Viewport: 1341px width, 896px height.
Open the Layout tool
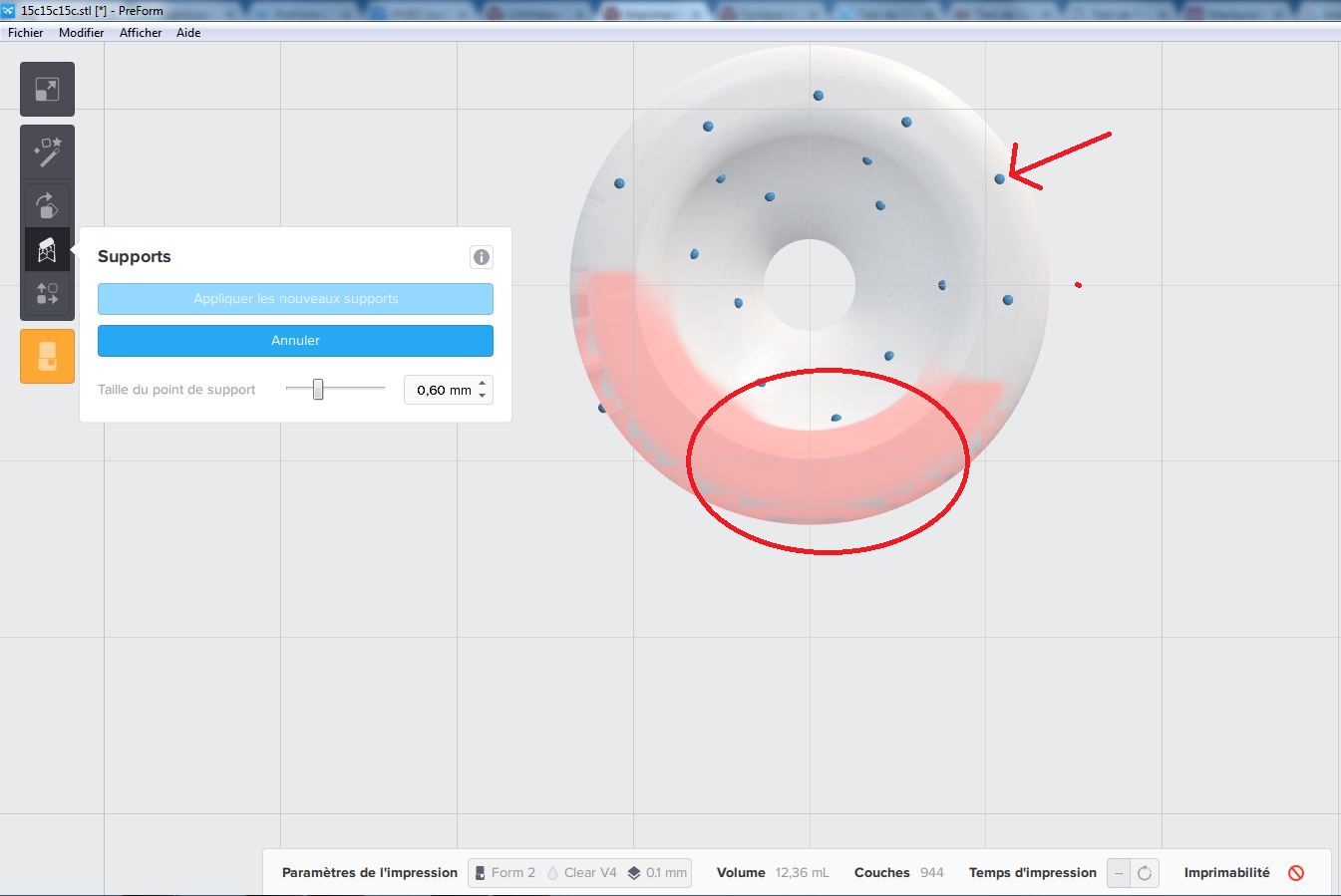(47, 294)
